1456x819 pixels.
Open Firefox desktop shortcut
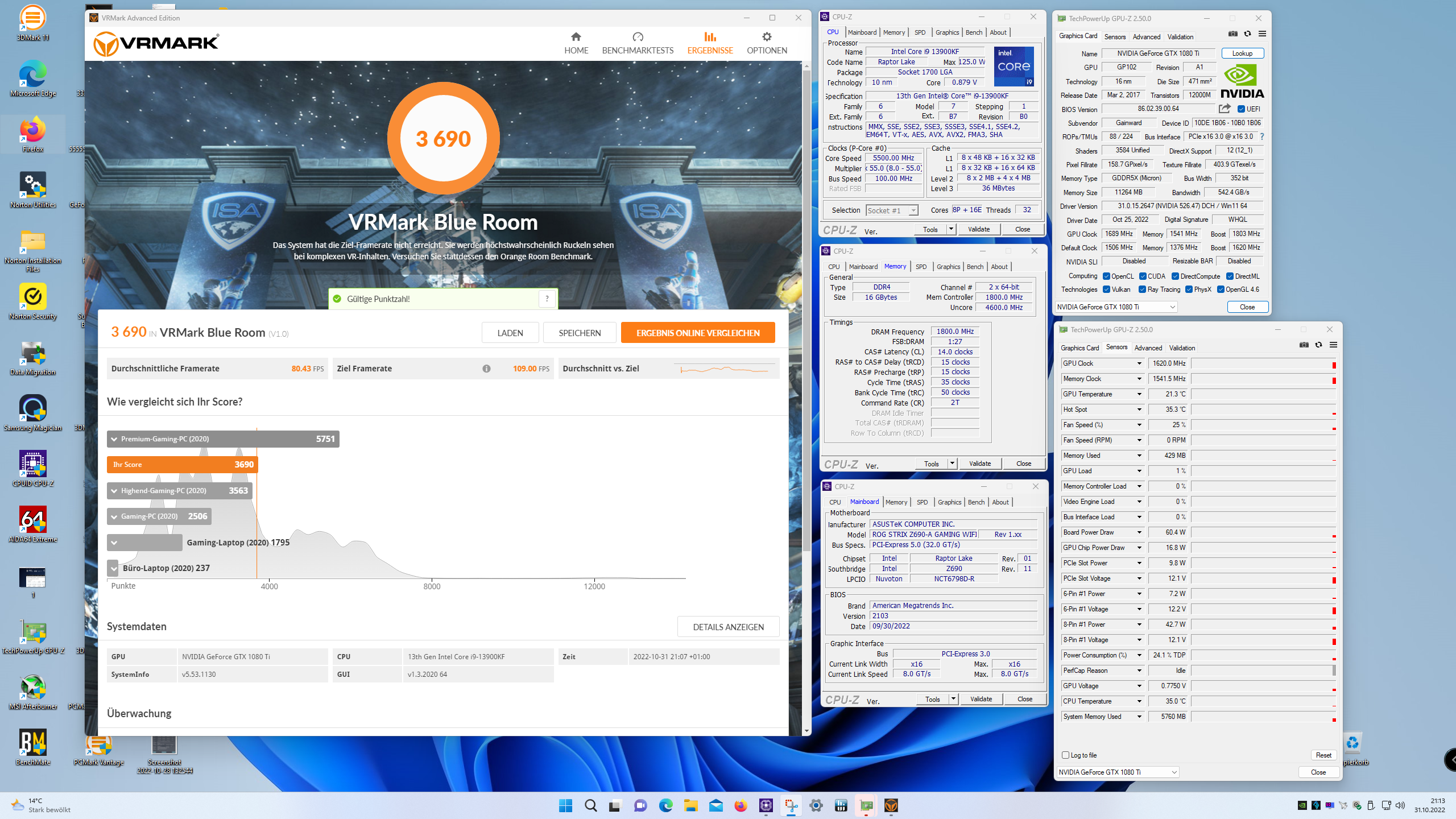(x=32, y=135)
